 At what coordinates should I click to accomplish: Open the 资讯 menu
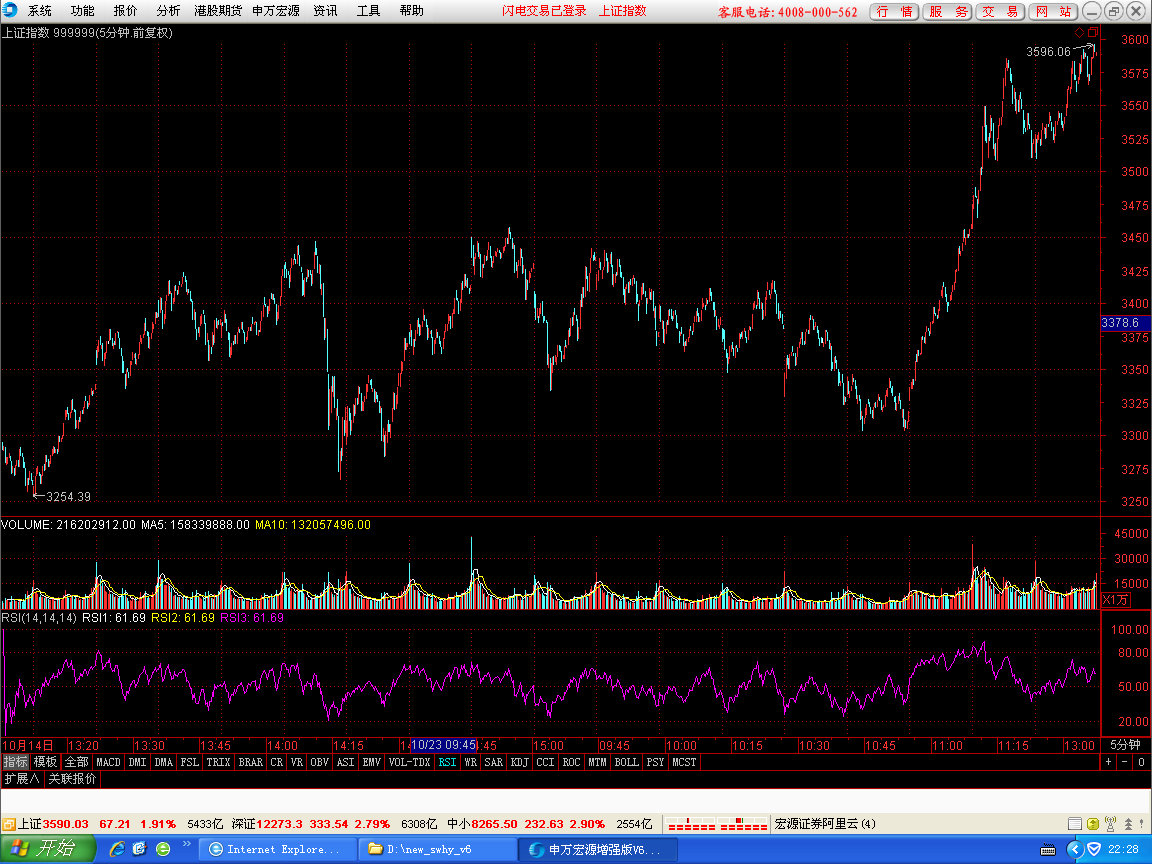(325, 10)
